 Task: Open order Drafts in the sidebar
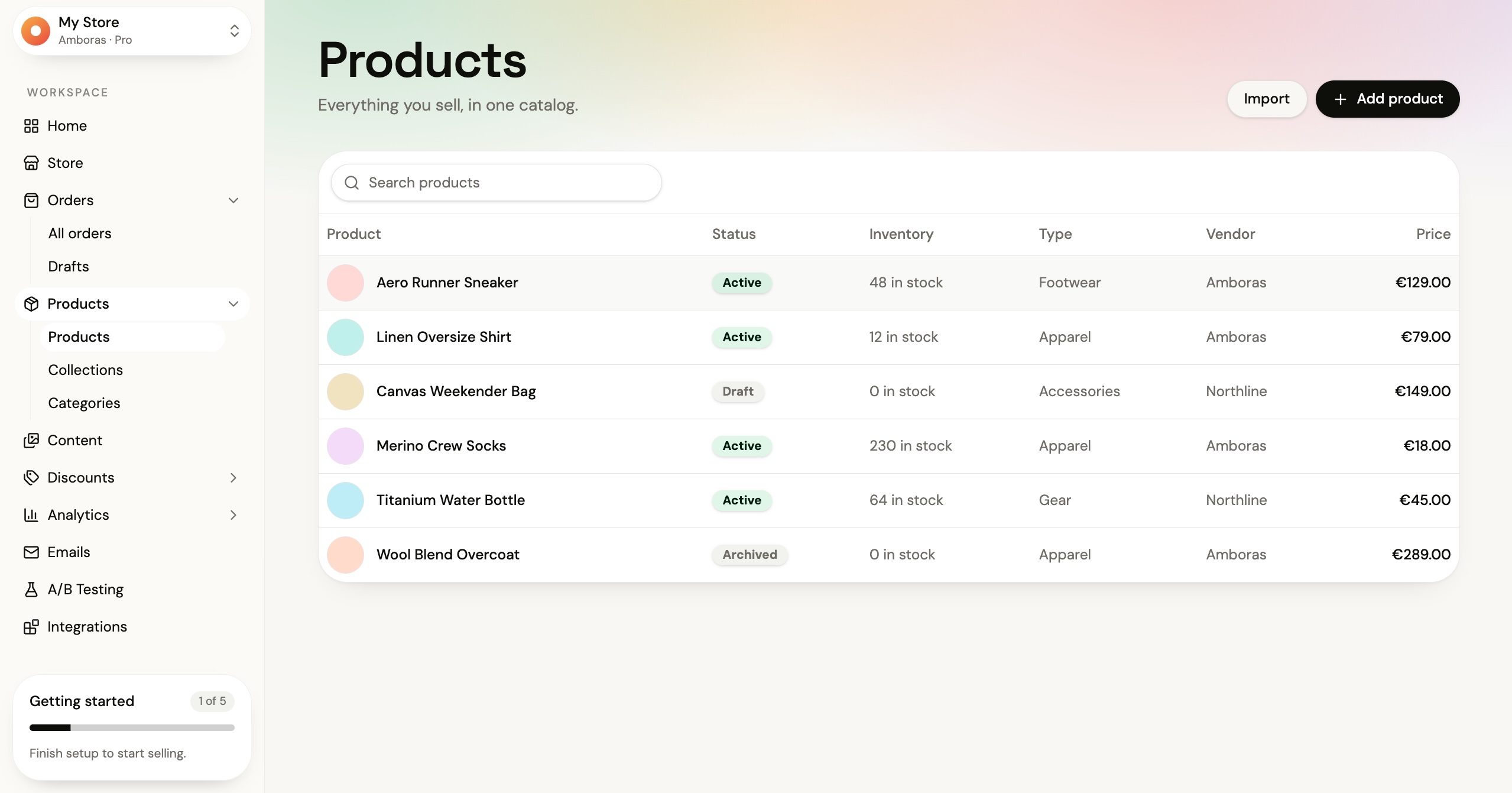point(132,267)
